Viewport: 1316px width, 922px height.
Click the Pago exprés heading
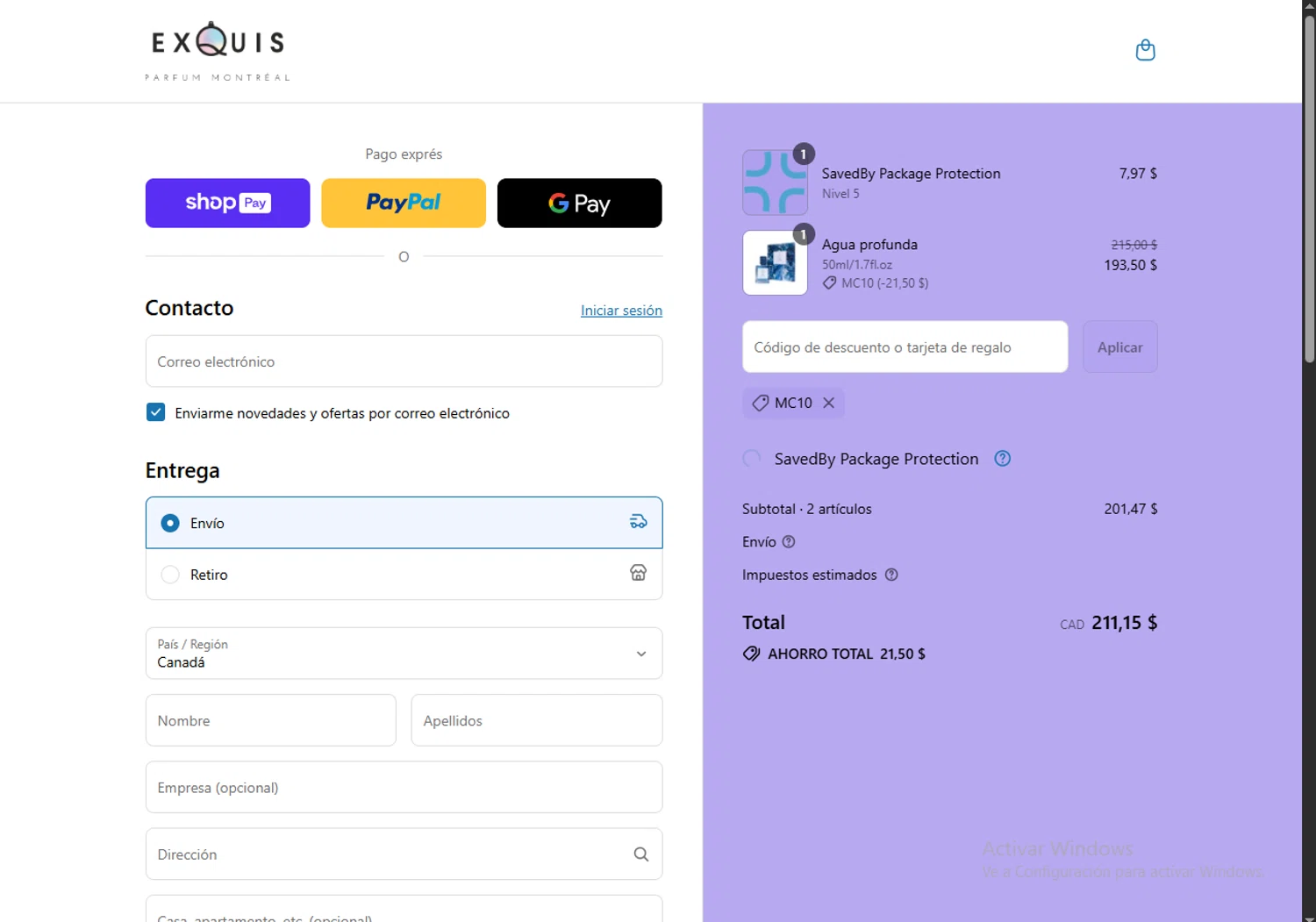pos(404,154)
